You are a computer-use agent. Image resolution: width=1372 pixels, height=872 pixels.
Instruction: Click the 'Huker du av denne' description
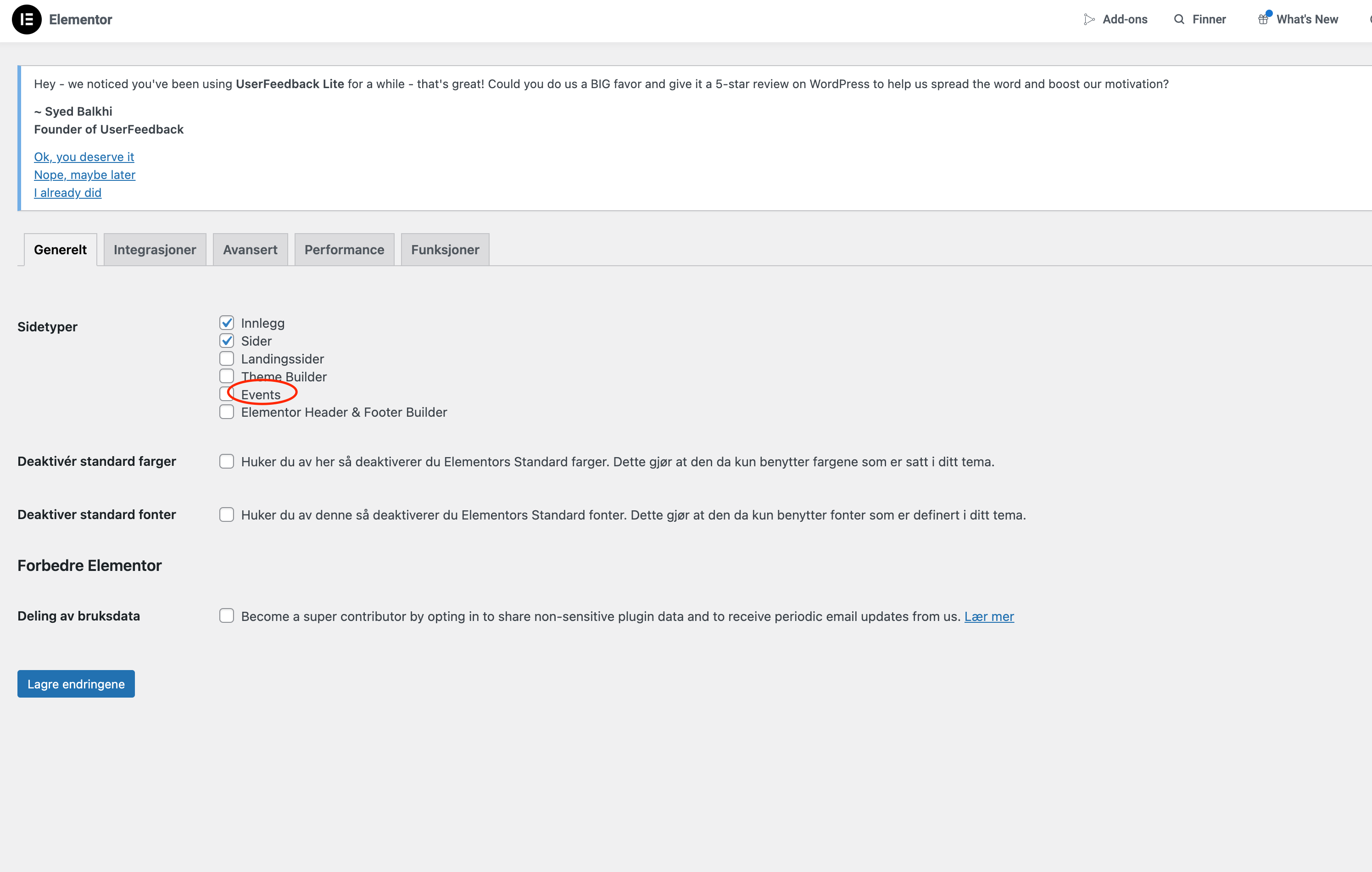pyautogui.click(x=634, y=515)
